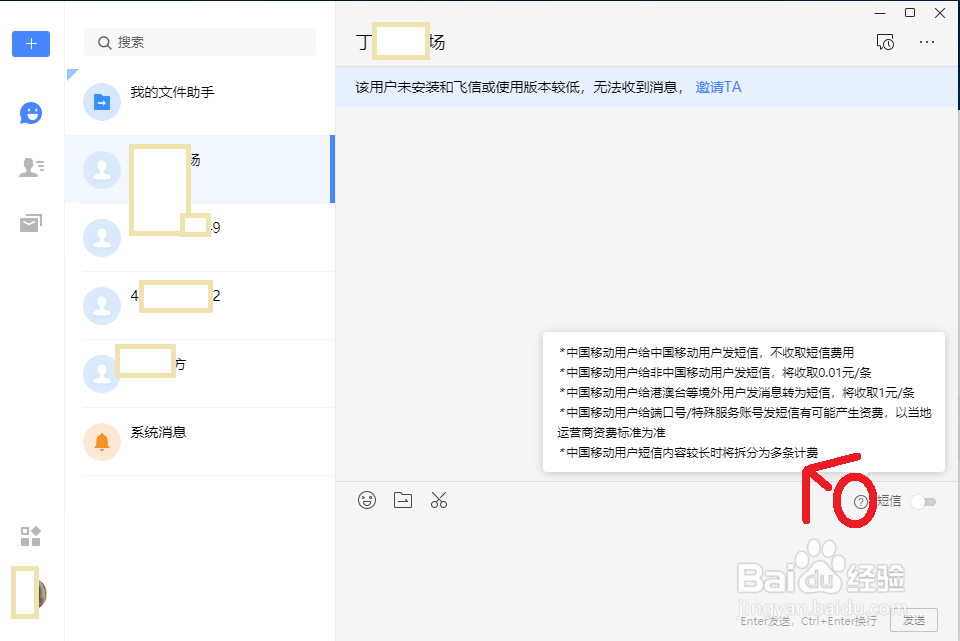View SMS pricing info via the question mark icon

(x=863, y=500)
